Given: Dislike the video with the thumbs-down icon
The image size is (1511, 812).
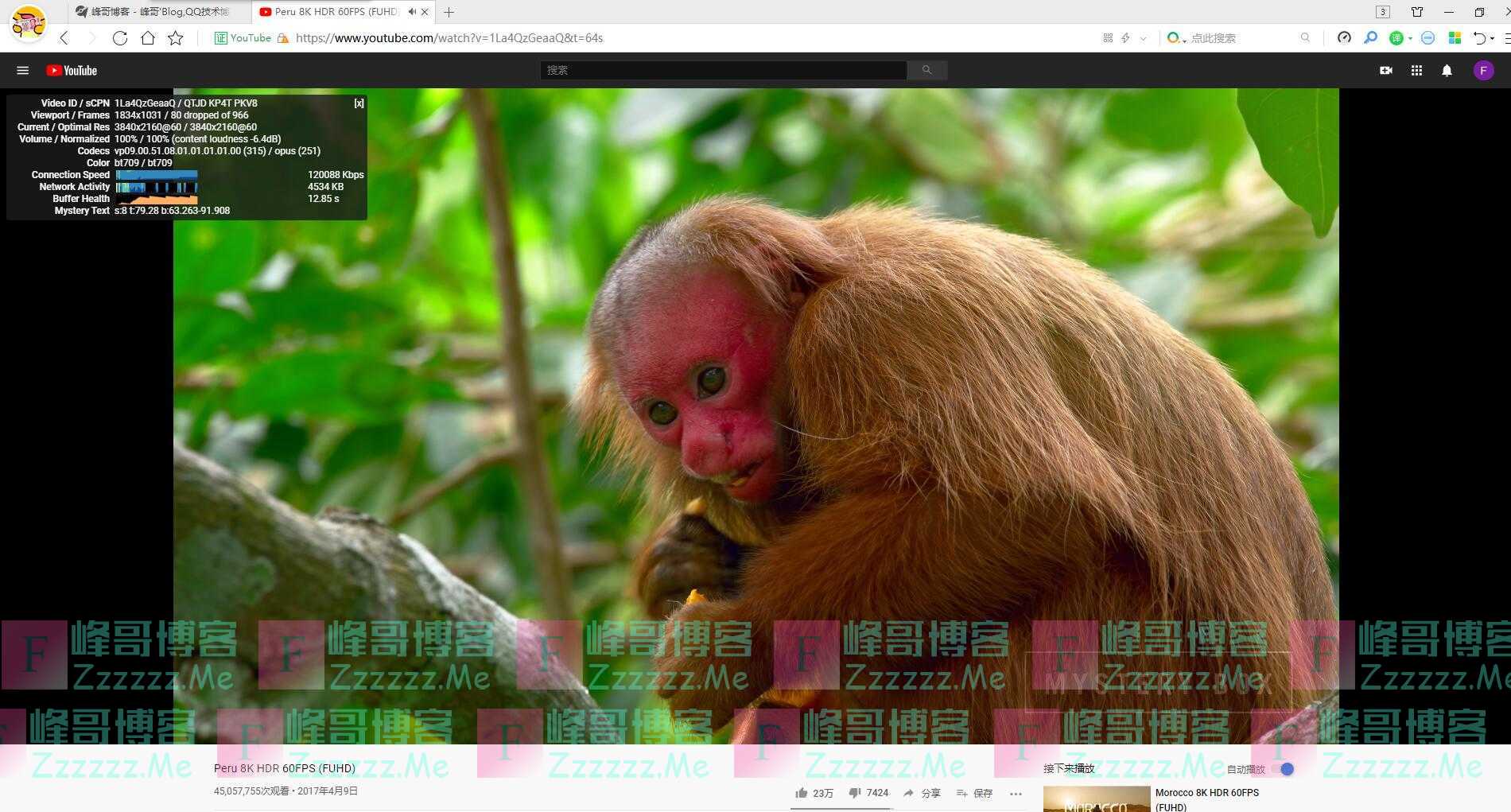Looking at the screenshot, I should coord(855,793).
